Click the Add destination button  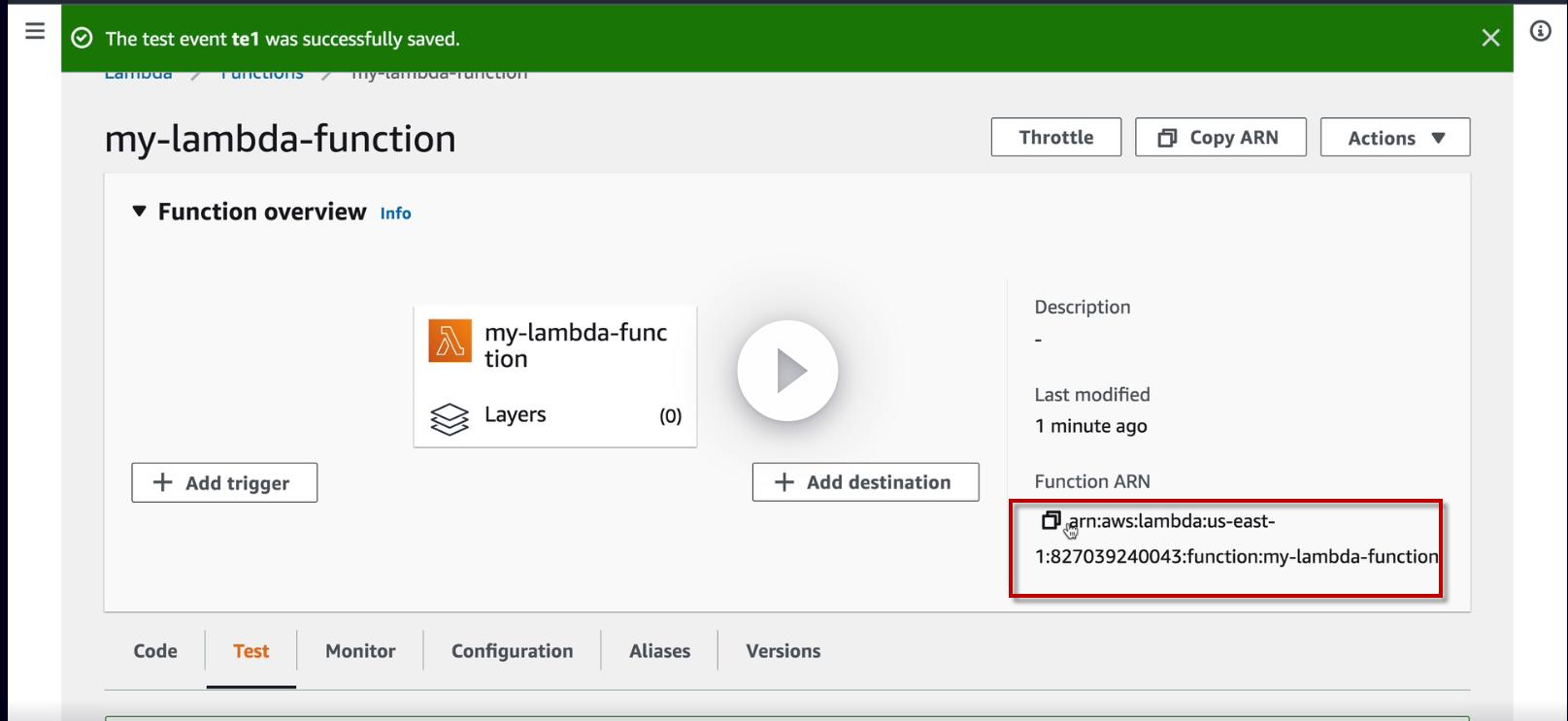pyautogui.click(x=865, y=482)
